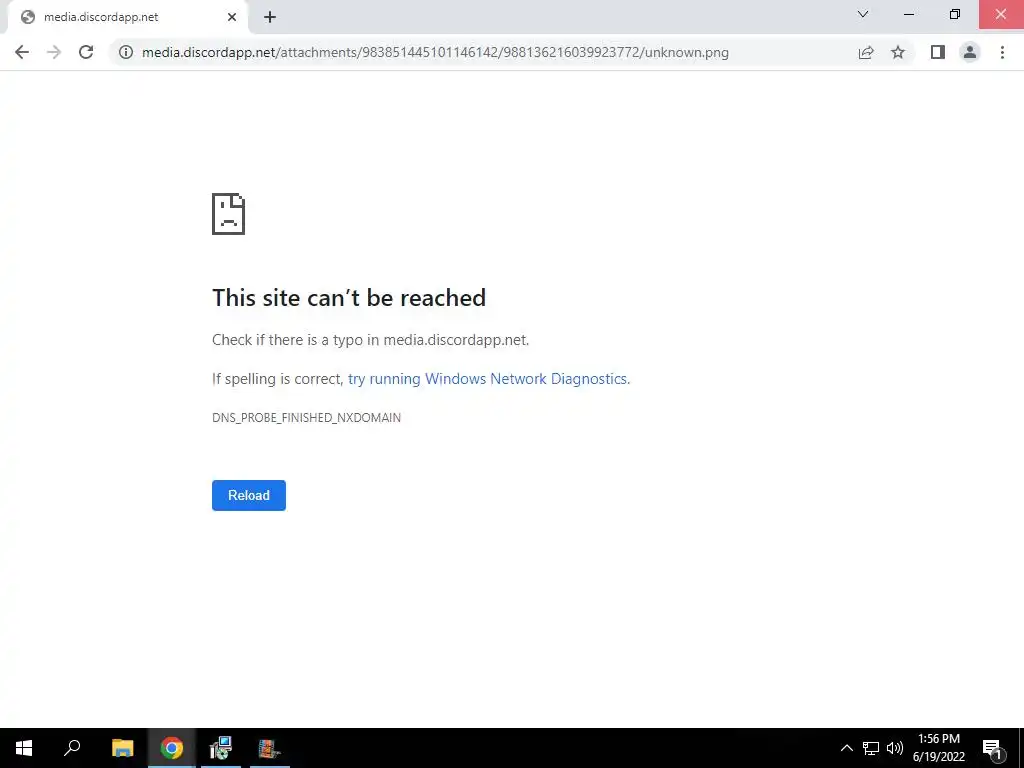The height and width of the screenshot is (768, 1024).
Task: Go back using the browser back arrow
Action: pos(22,52)
